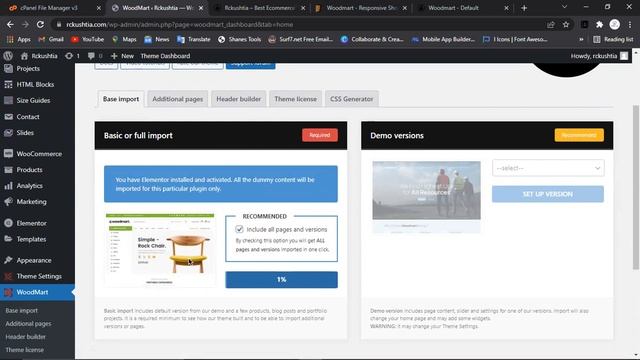
Task: Click the browser address bar URL
Action: click(180, 24)
